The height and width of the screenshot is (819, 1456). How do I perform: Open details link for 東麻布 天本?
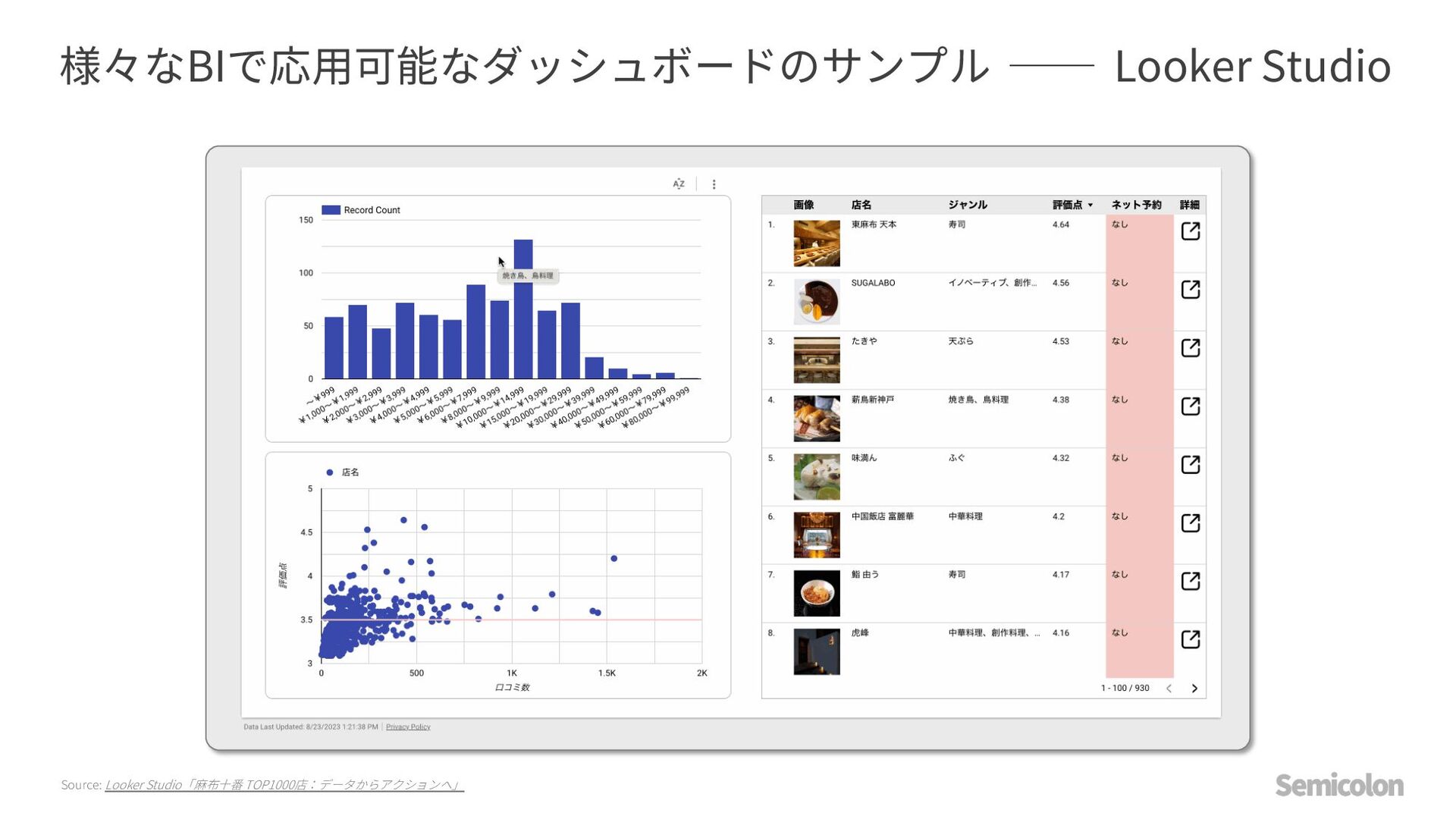[x=1190, y=231]
